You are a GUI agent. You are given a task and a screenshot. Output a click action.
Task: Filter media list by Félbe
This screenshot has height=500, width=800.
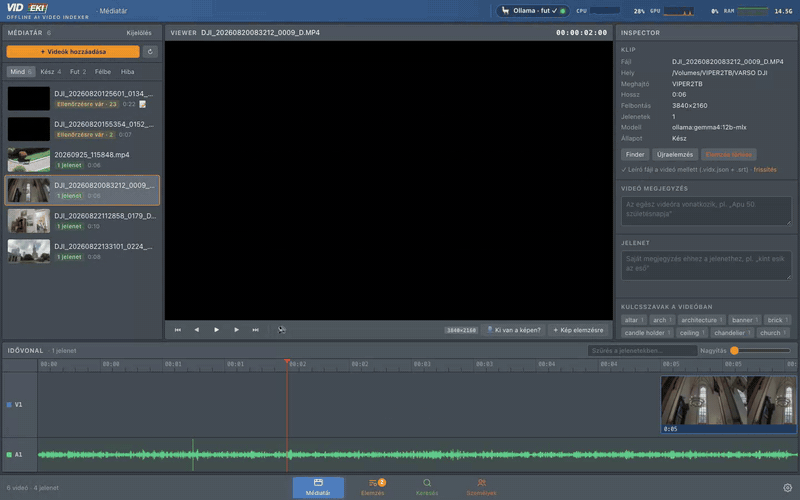point(103,72)
